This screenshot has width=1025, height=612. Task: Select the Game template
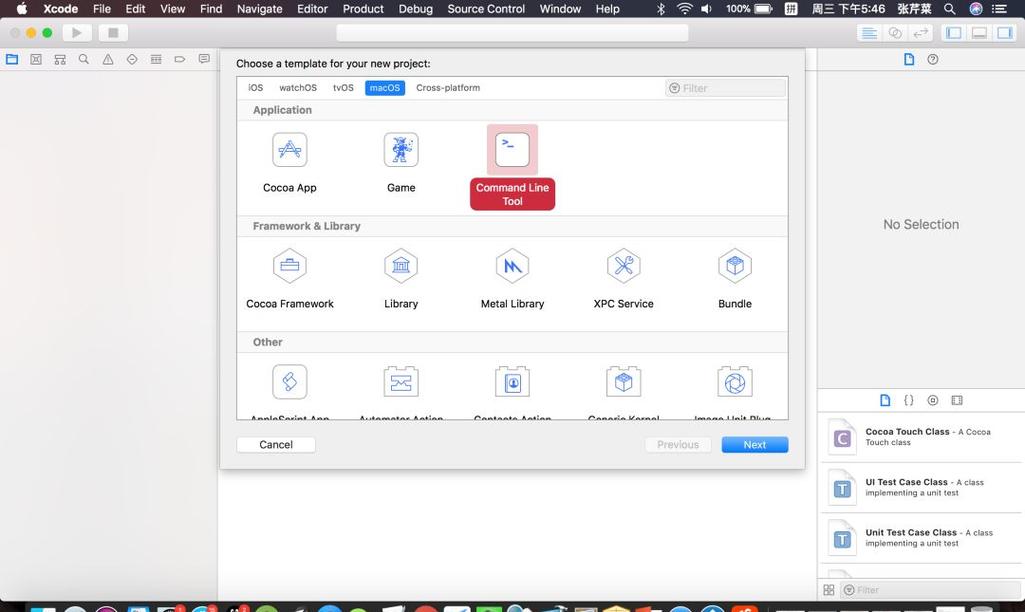pos(401,163)
